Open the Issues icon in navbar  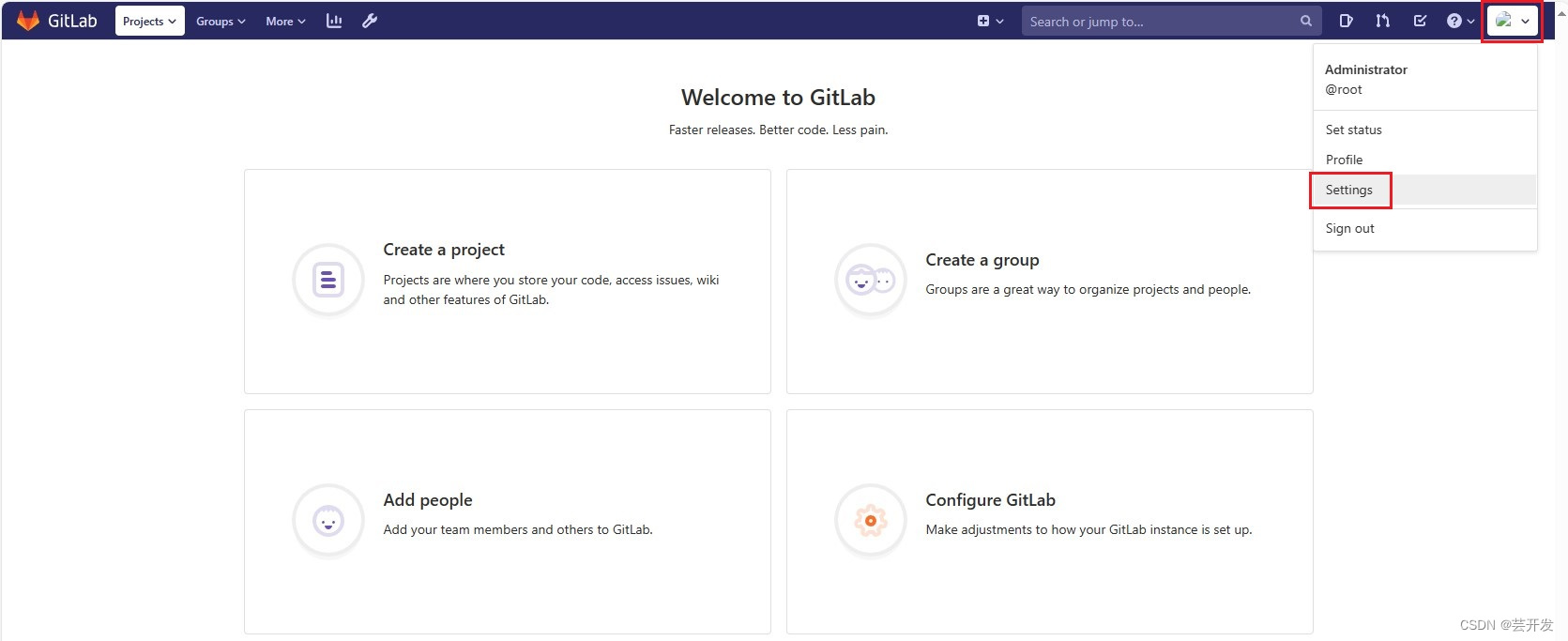click(x=1346, y=21)
